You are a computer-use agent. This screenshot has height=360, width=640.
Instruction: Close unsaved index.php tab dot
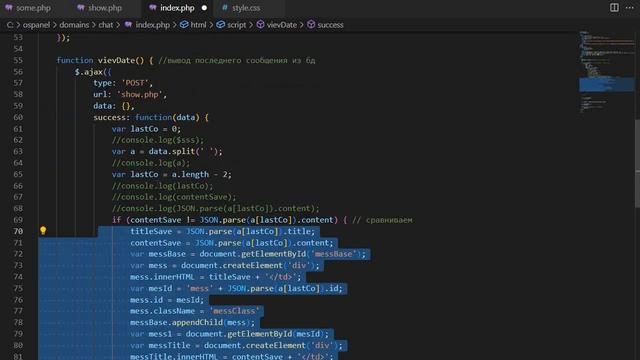pos(204,8)
